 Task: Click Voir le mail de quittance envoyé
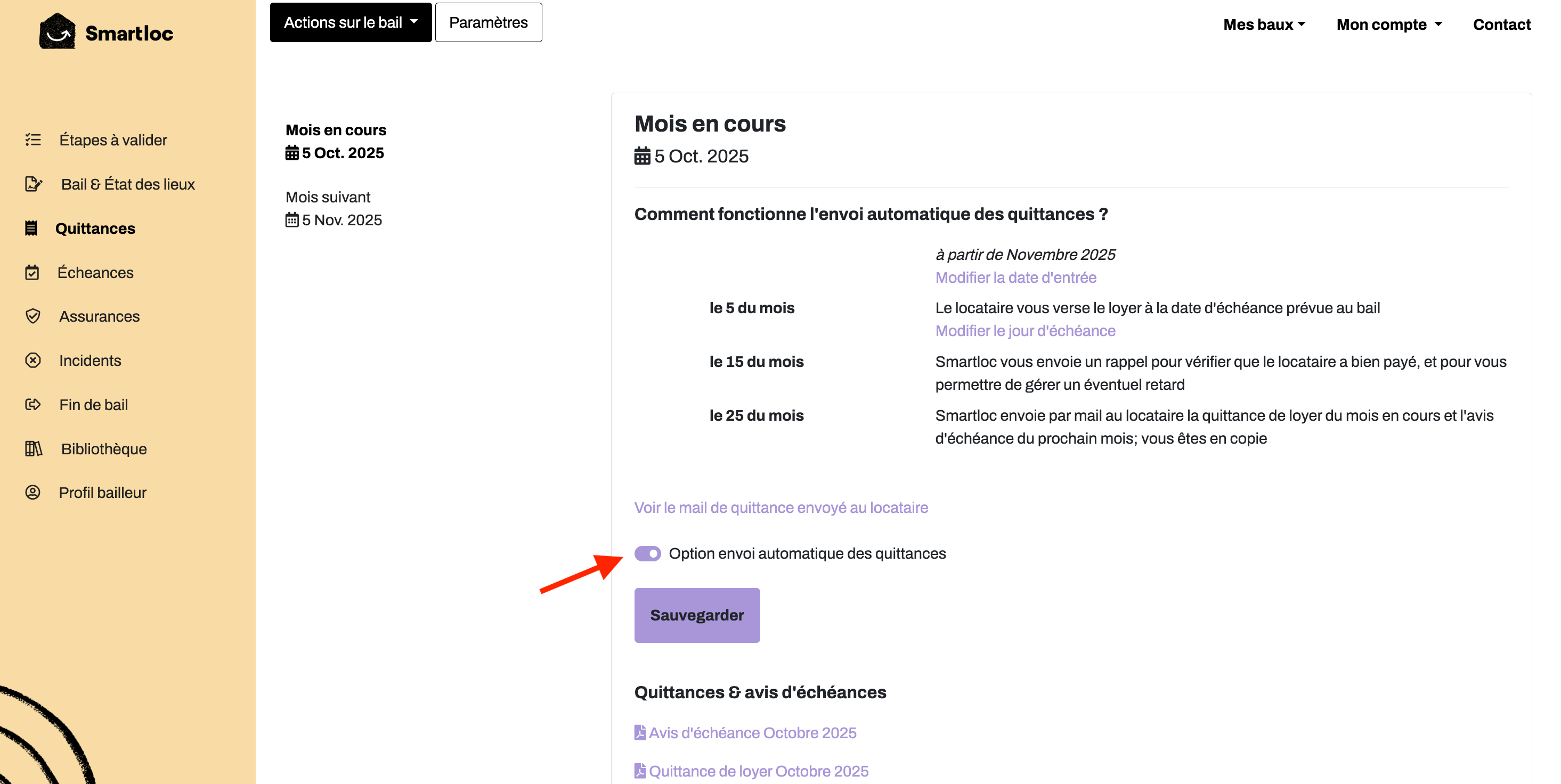[781, 508]
